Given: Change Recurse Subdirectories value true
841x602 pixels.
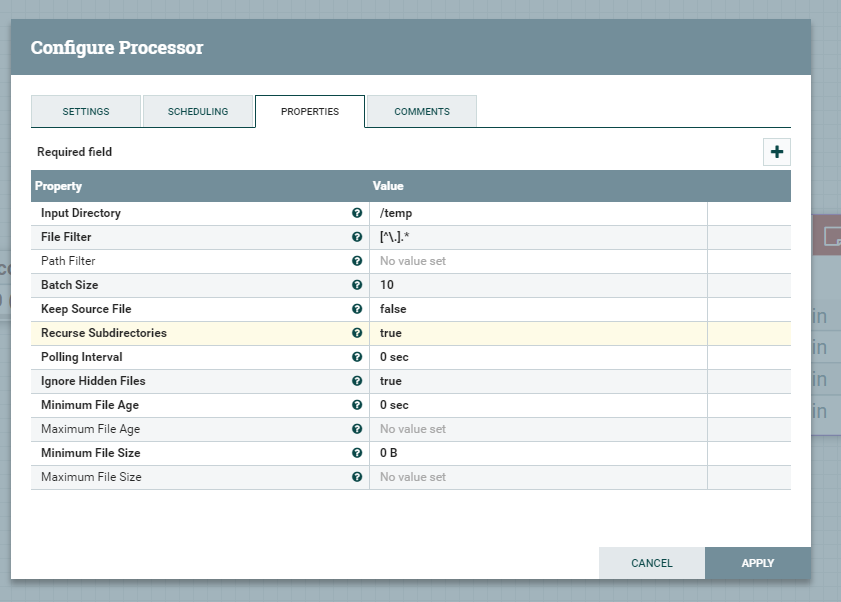Looking at the screenshot, I should (x=537, y=333).
